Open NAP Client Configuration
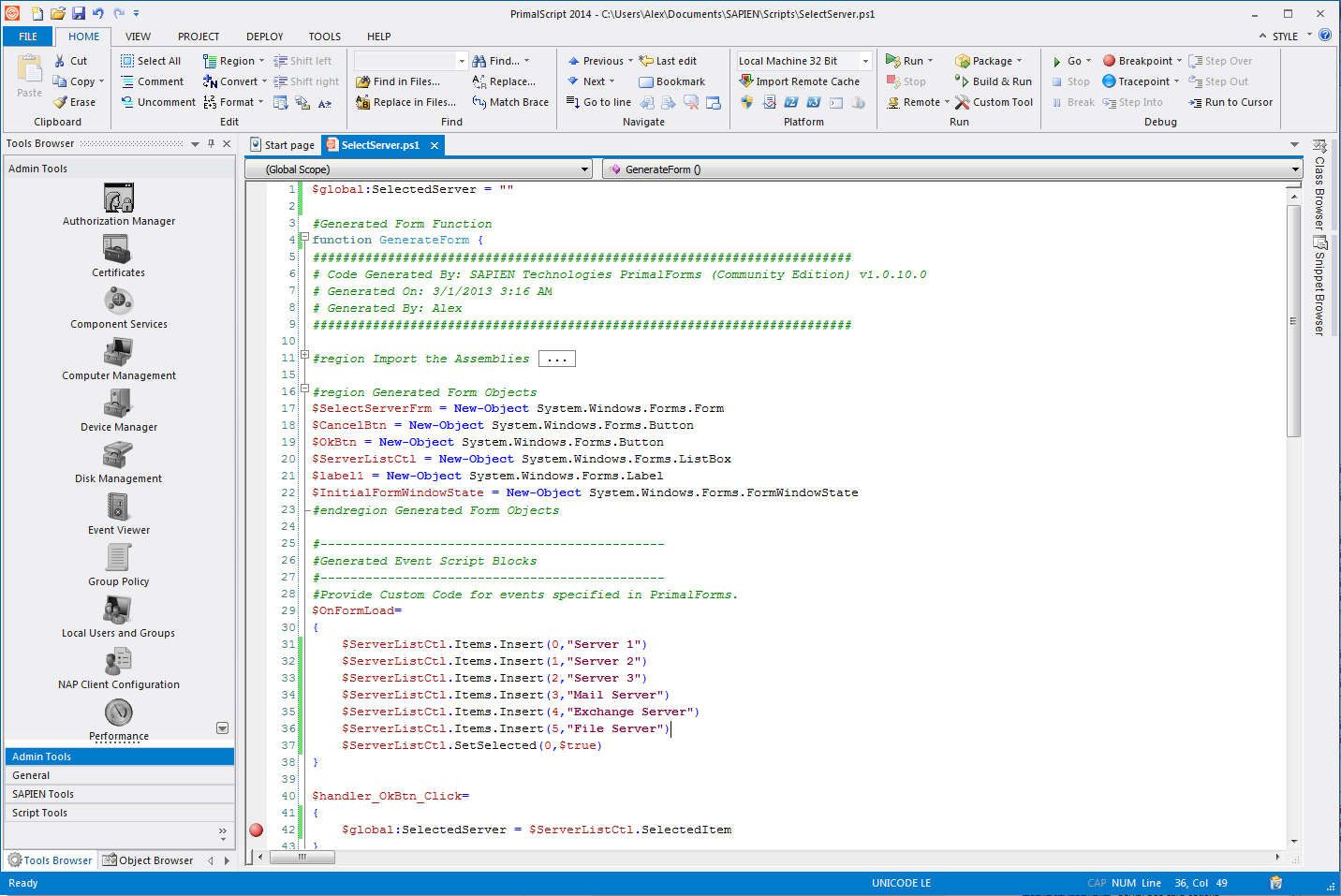Screen dimensions: 1341x896 119,668
